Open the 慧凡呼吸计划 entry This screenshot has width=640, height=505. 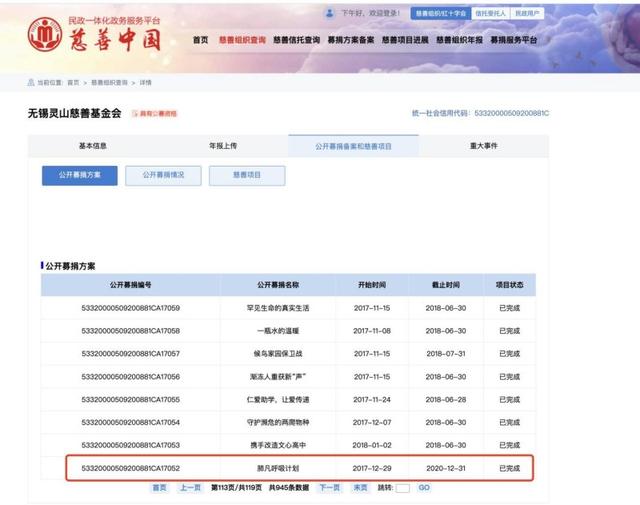[x=278, y=468]
